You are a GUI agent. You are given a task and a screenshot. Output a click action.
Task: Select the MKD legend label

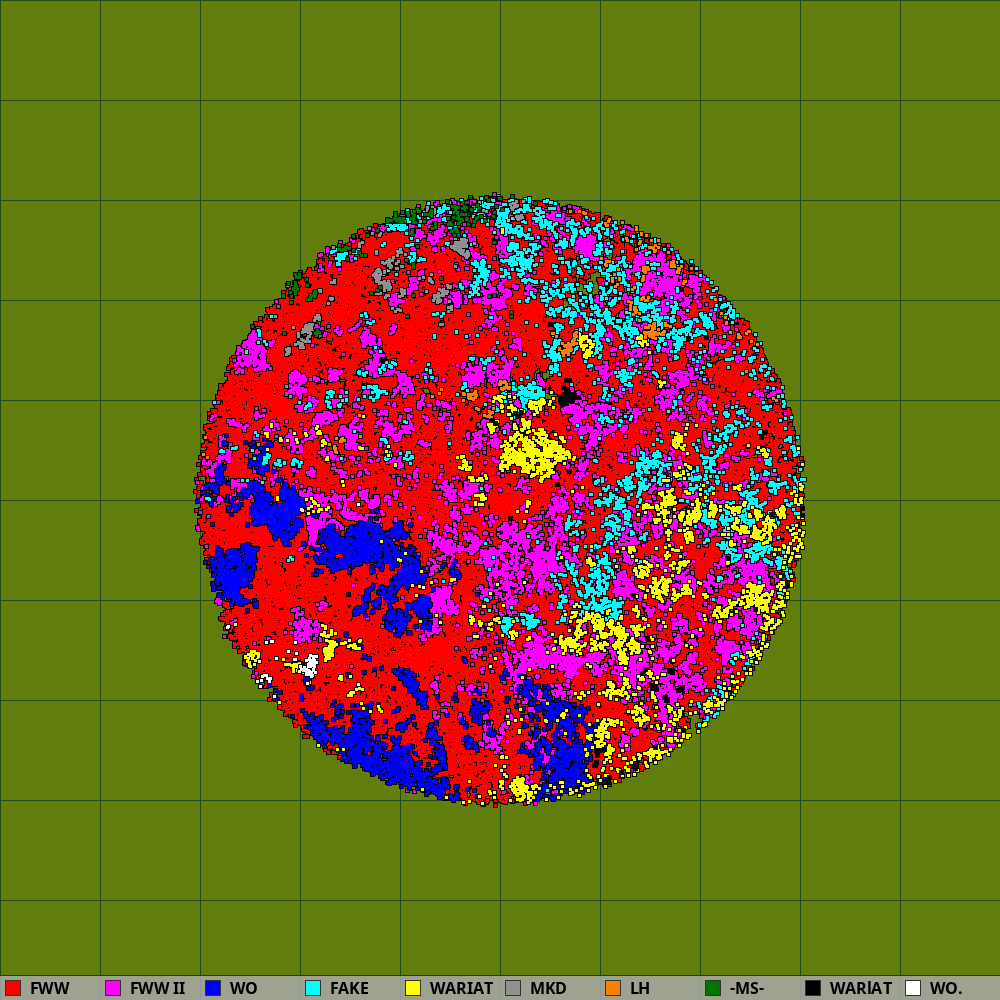(x=548, y=989)
